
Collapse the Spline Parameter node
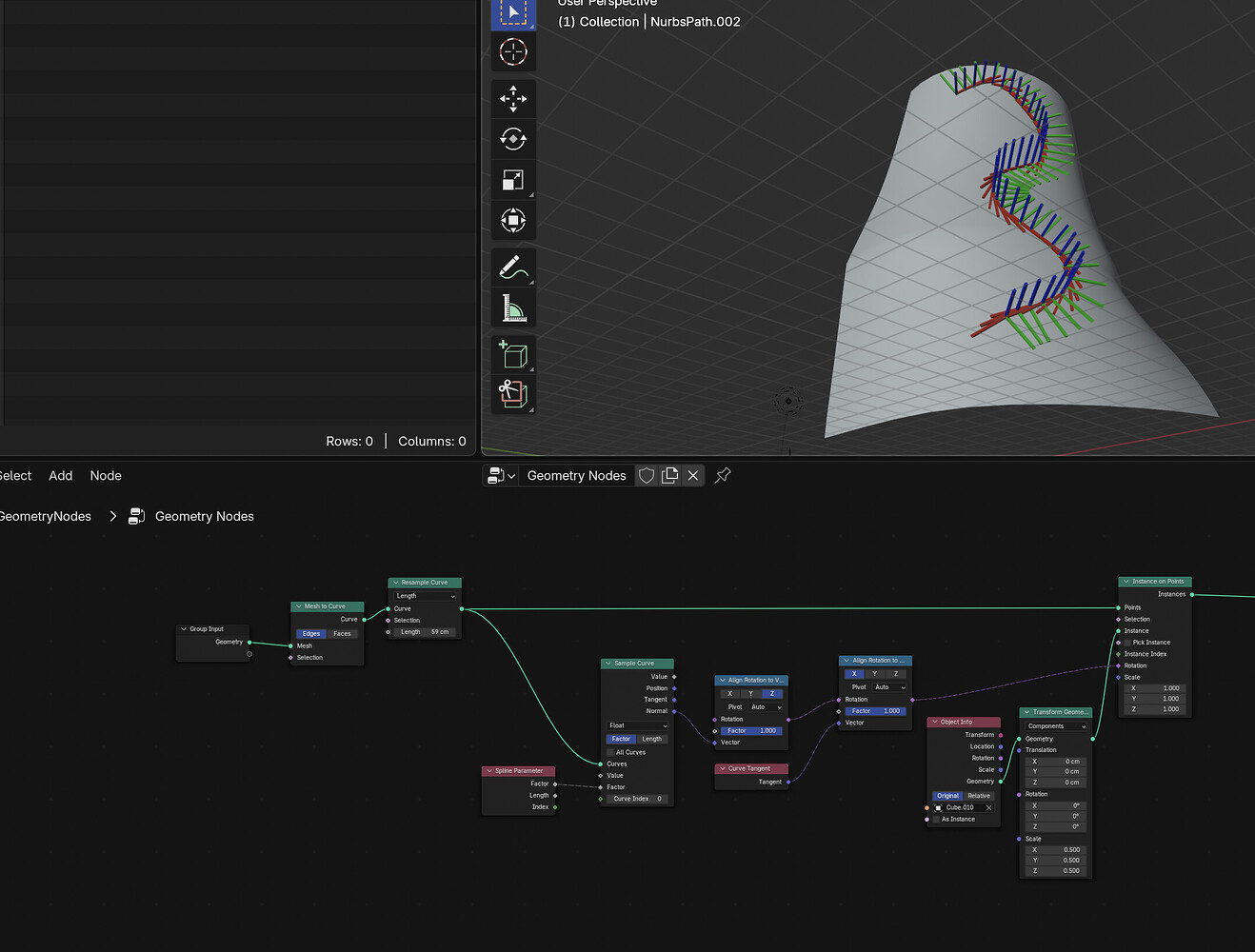(488, 771)
